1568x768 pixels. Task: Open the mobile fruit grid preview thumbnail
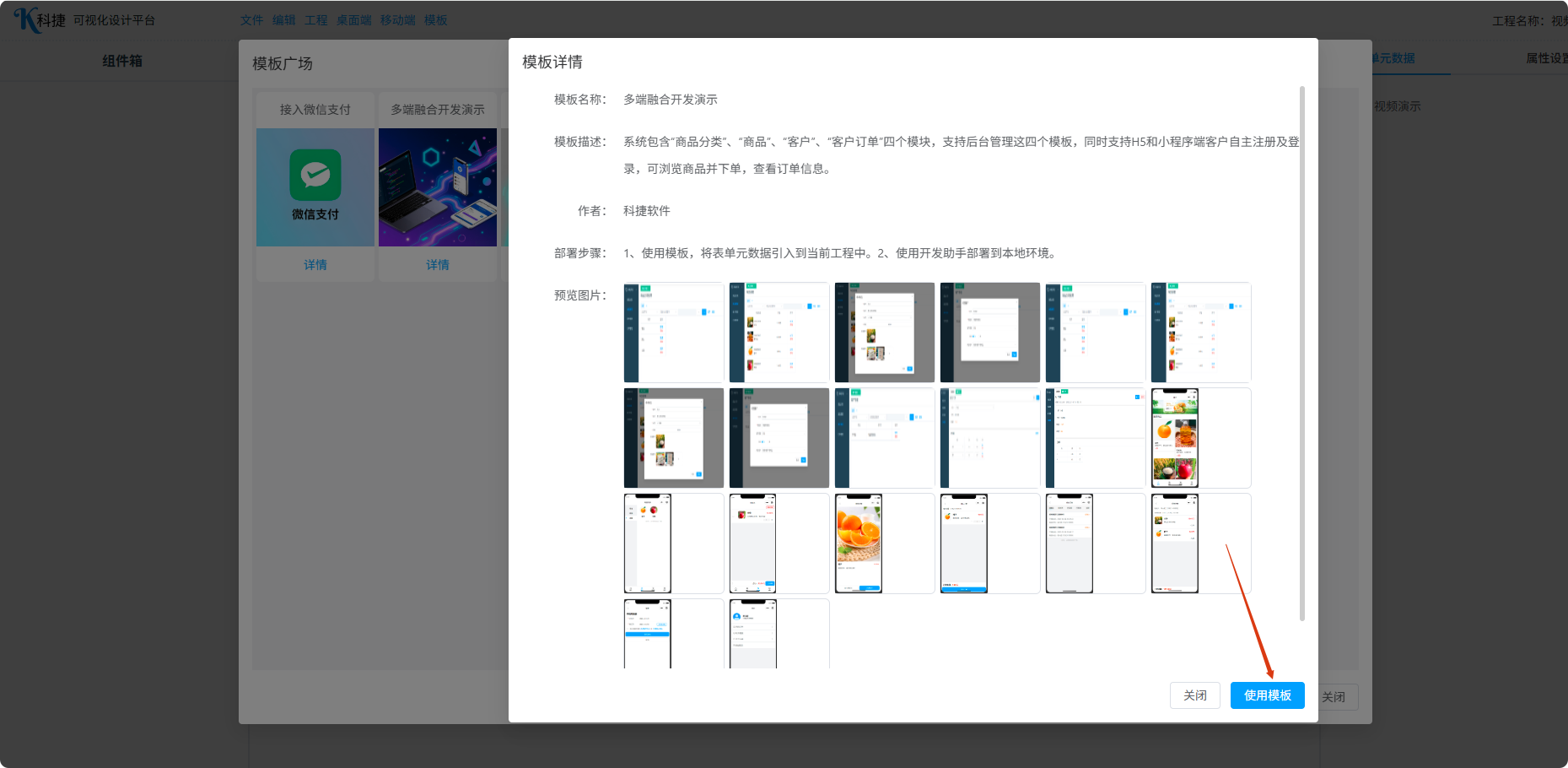(1175, 438)
